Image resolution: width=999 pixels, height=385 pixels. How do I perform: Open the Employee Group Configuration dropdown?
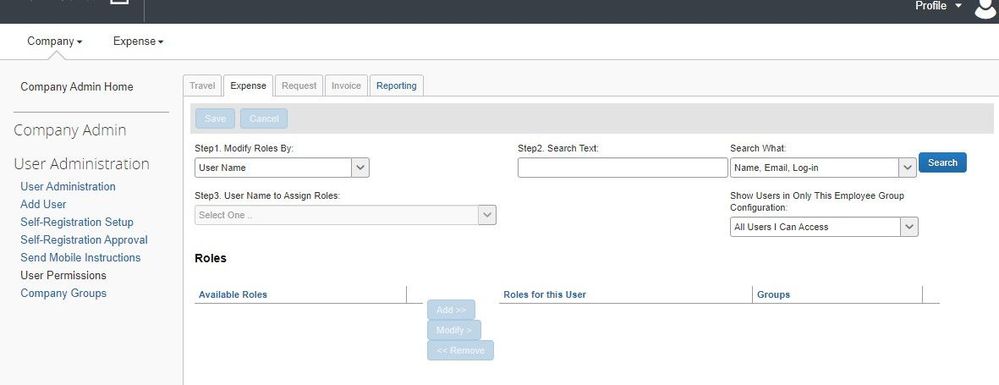pos(824,227)
